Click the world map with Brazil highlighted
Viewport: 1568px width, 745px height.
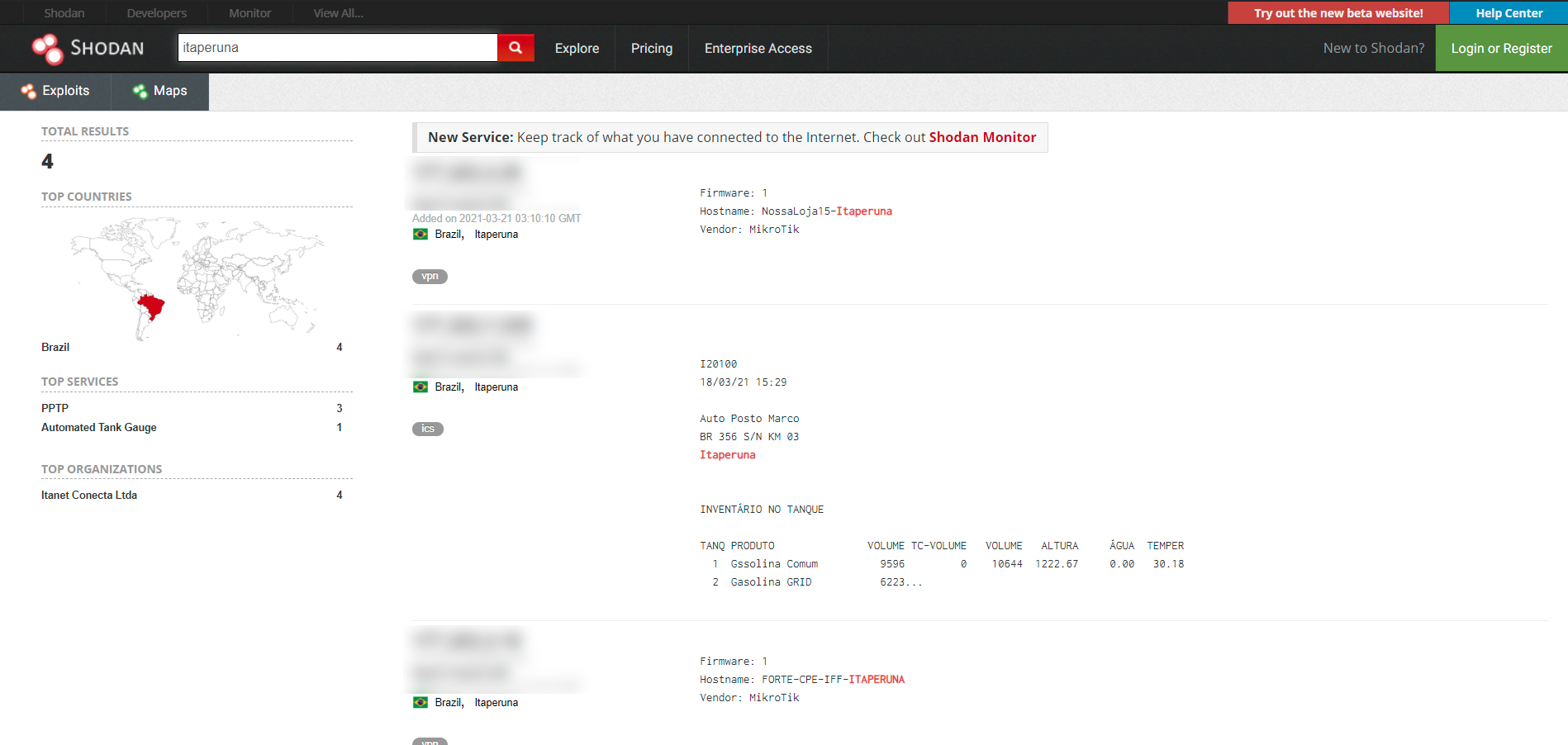[x=197, y=279]
